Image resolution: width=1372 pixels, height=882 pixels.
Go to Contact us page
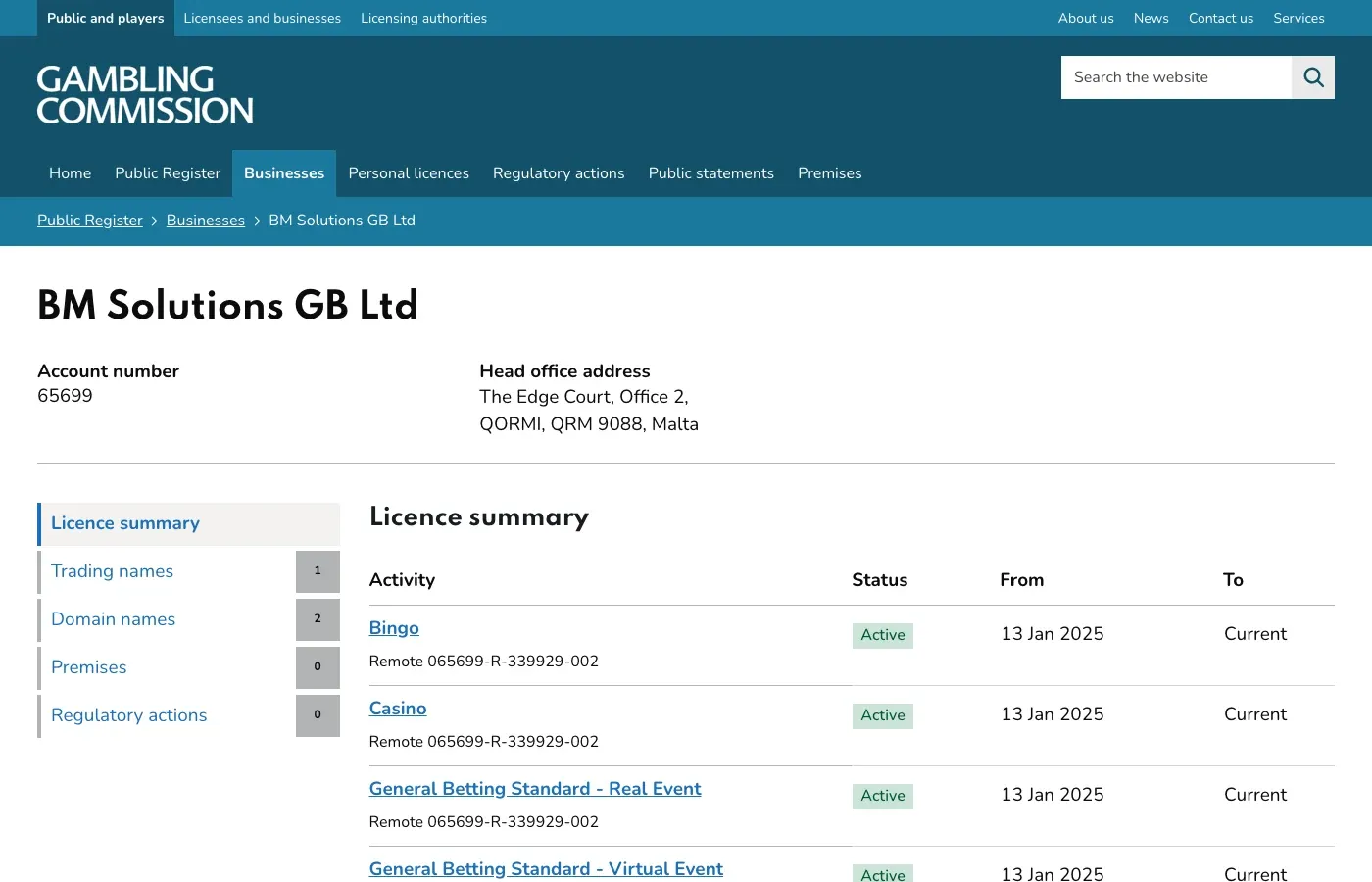[1221, 18]
